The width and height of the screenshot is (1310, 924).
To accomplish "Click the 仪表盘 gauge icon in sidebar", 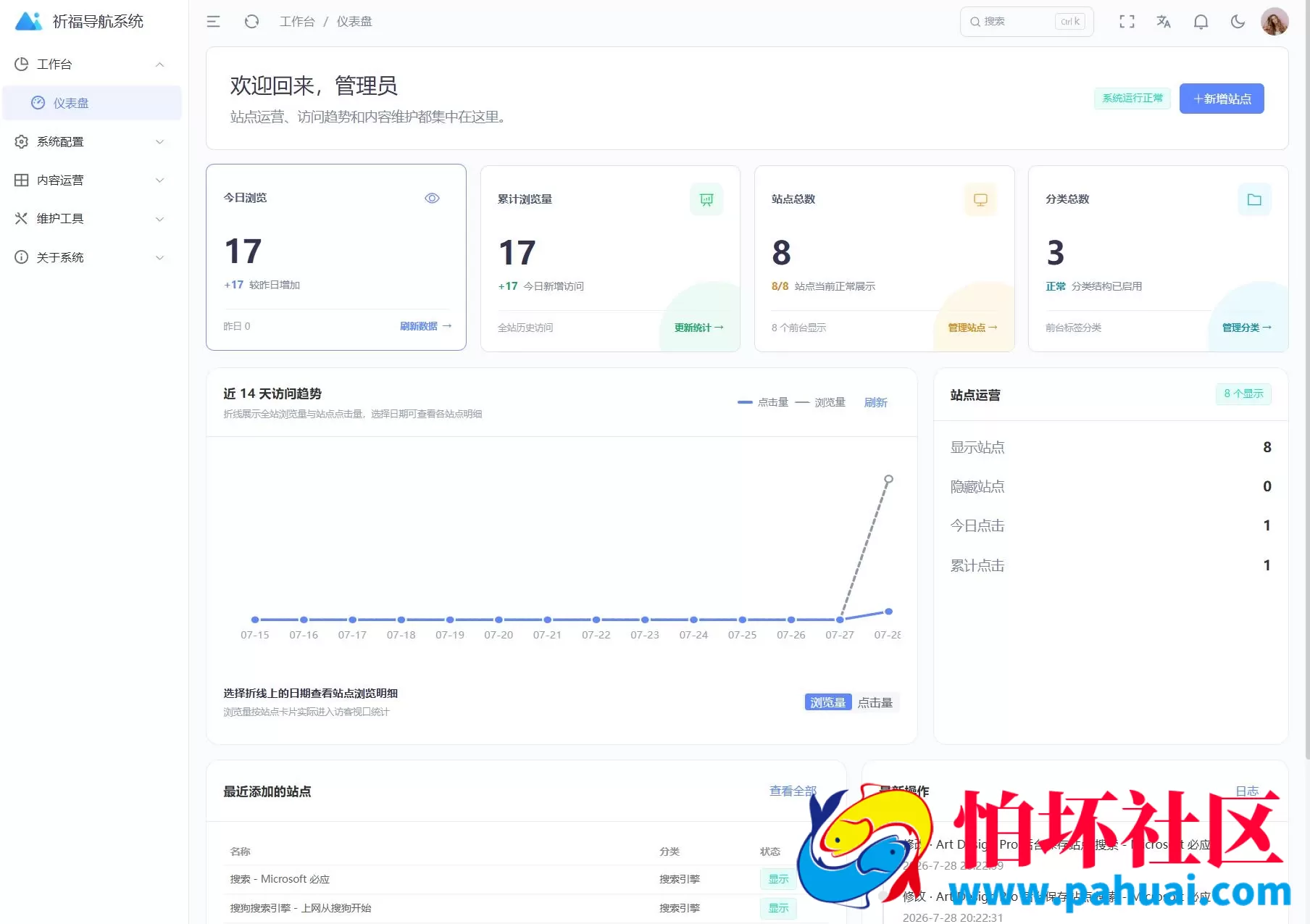I will (38, 103).
